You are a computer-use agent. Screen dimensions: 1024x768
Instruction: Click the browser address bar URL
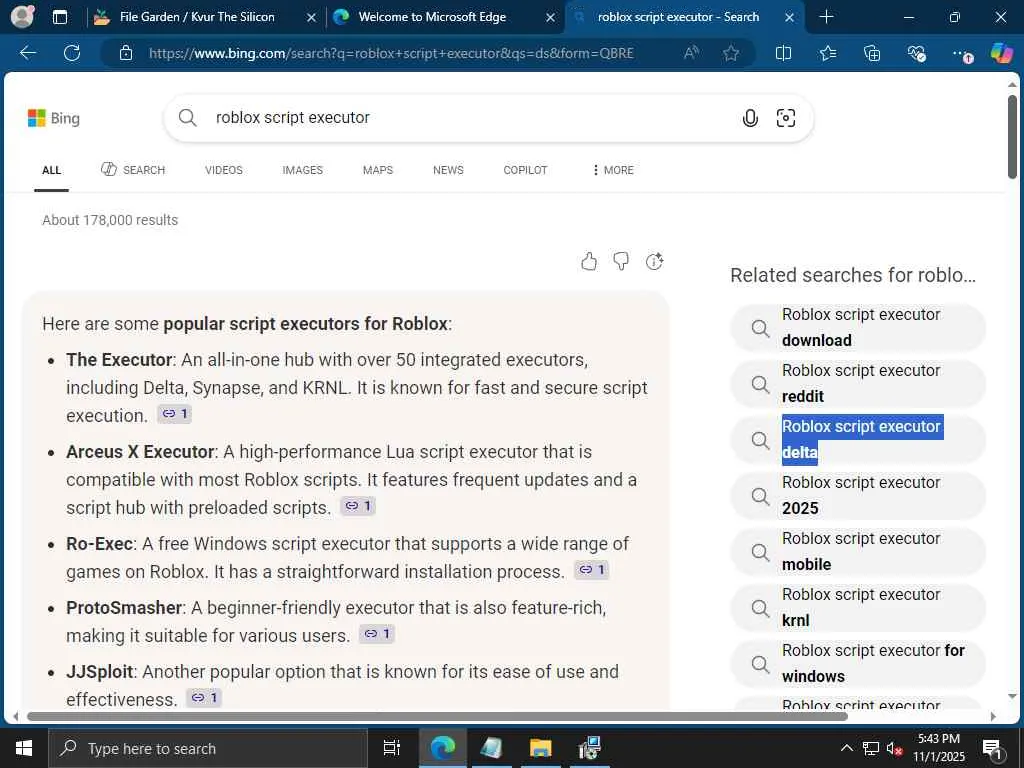coord(391,53)
